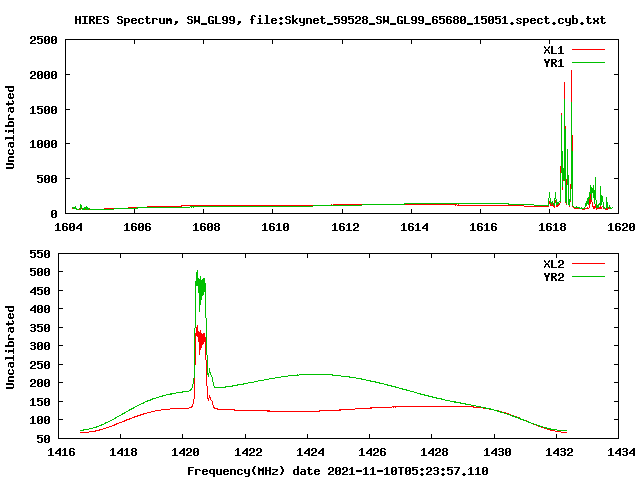The image size is (640, 480).
Task: Click the 1614 x-axis tick label
Action: tap(414, 227)
